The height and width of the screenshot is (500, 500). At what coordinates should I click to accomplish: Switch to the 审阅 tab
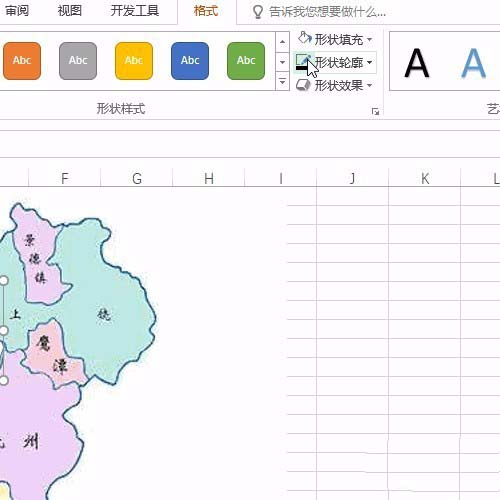pyautogui.click(x=17, y=11)
